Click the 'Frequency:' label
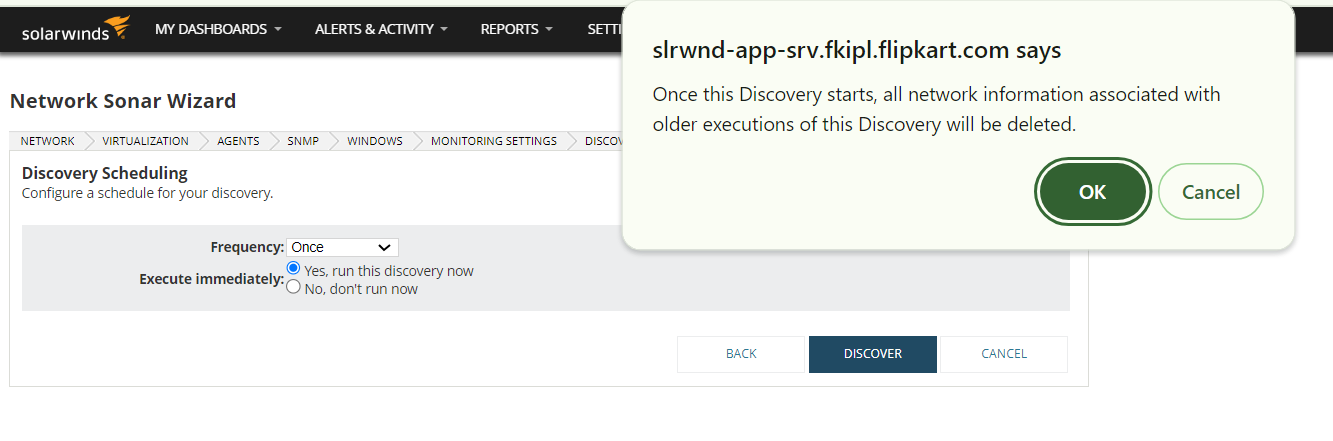This screenshot has width=1333, height=441. 247,247
